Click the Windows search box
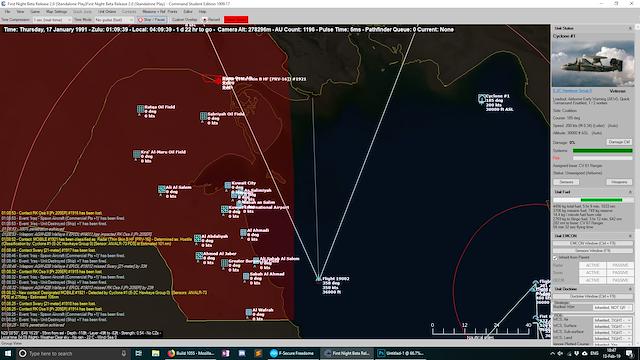This screenshot has height=360, width=640. [x=73, y=353]
